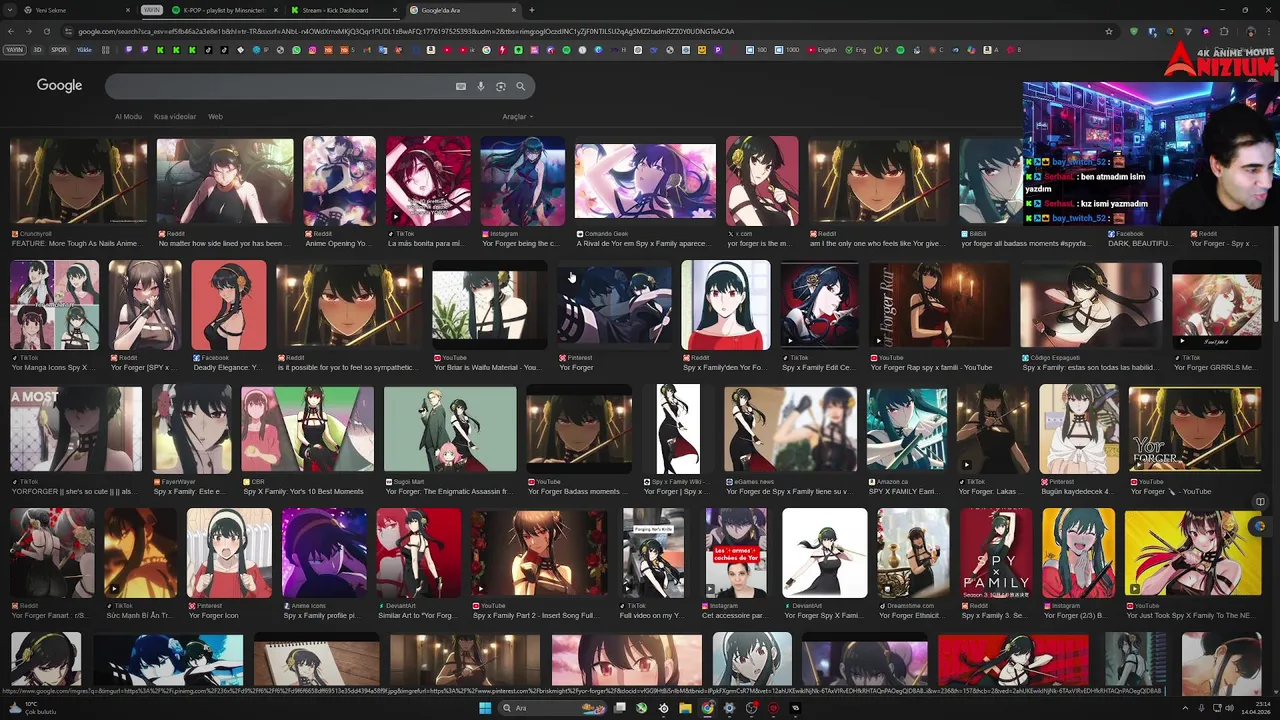Start voice search with microphone icon
This screenshot has height=720, width=1280.
point(481,87)
